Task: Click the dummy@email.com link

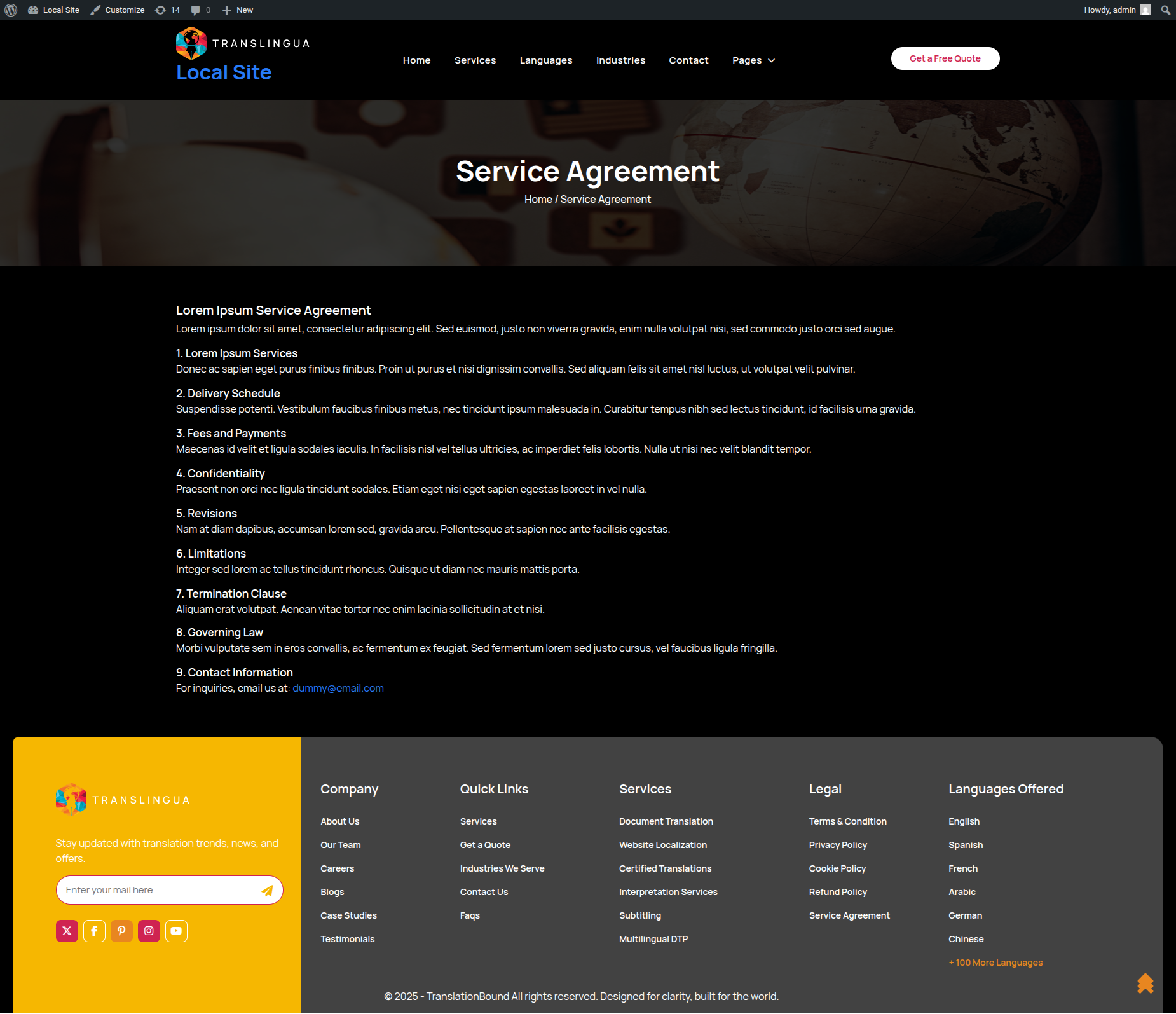Action: 338,688
